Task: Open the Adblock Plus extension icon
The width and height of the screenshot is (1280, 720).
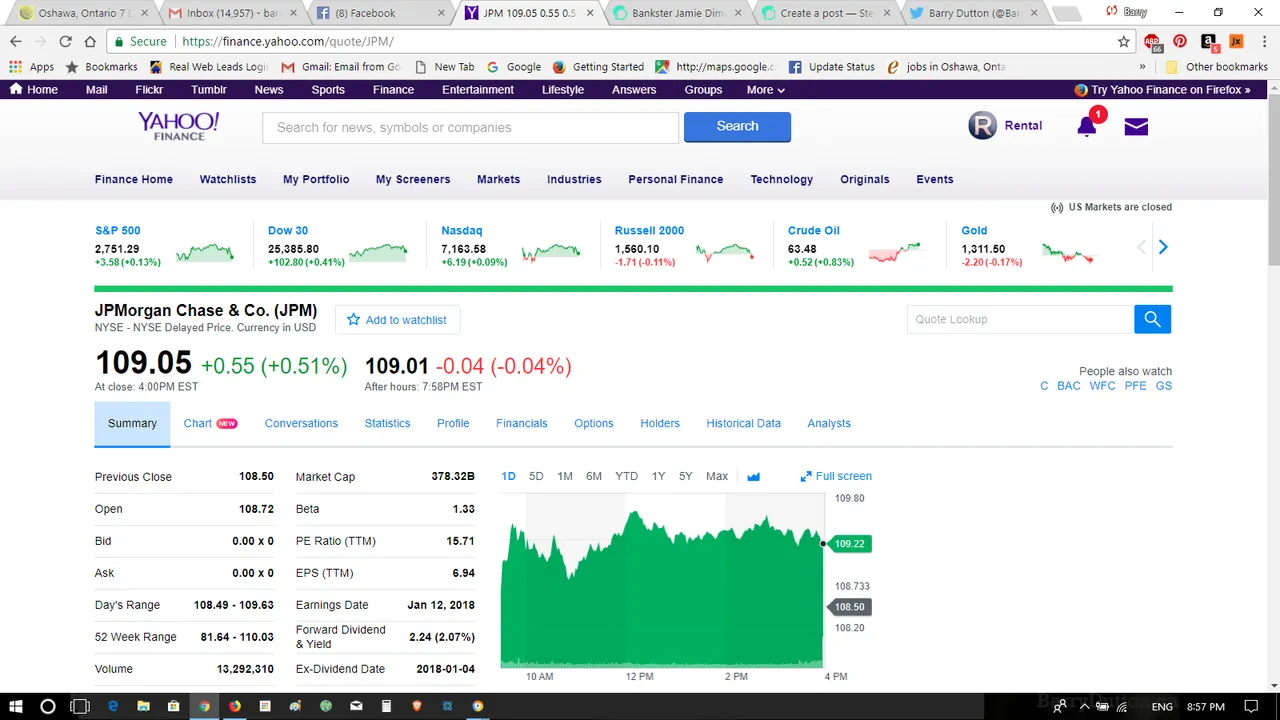Action: click(x=1154, y=42)
